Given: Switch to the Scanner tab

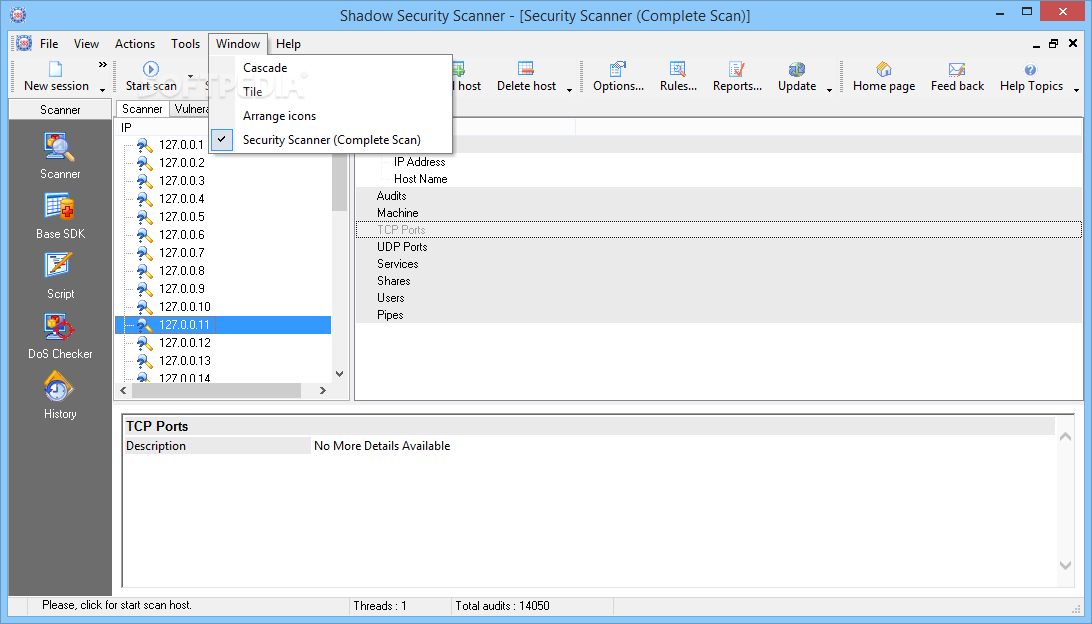Looking at the screenshot, I should tap(142, 109).
